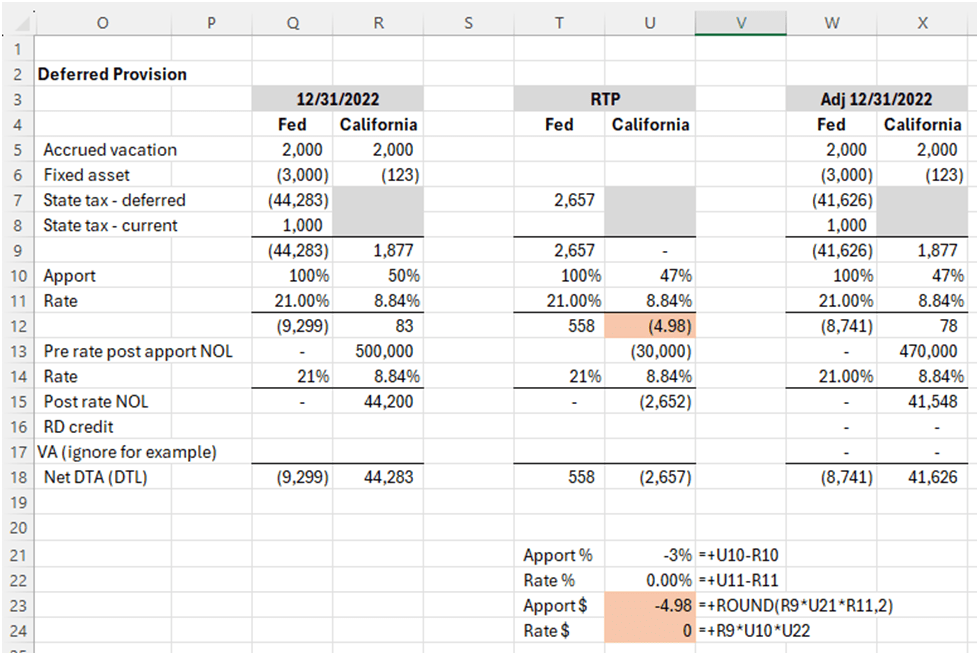Viewport: 979px width, 655px height.
Task: Select the column V header
Action: coord(740,22)
